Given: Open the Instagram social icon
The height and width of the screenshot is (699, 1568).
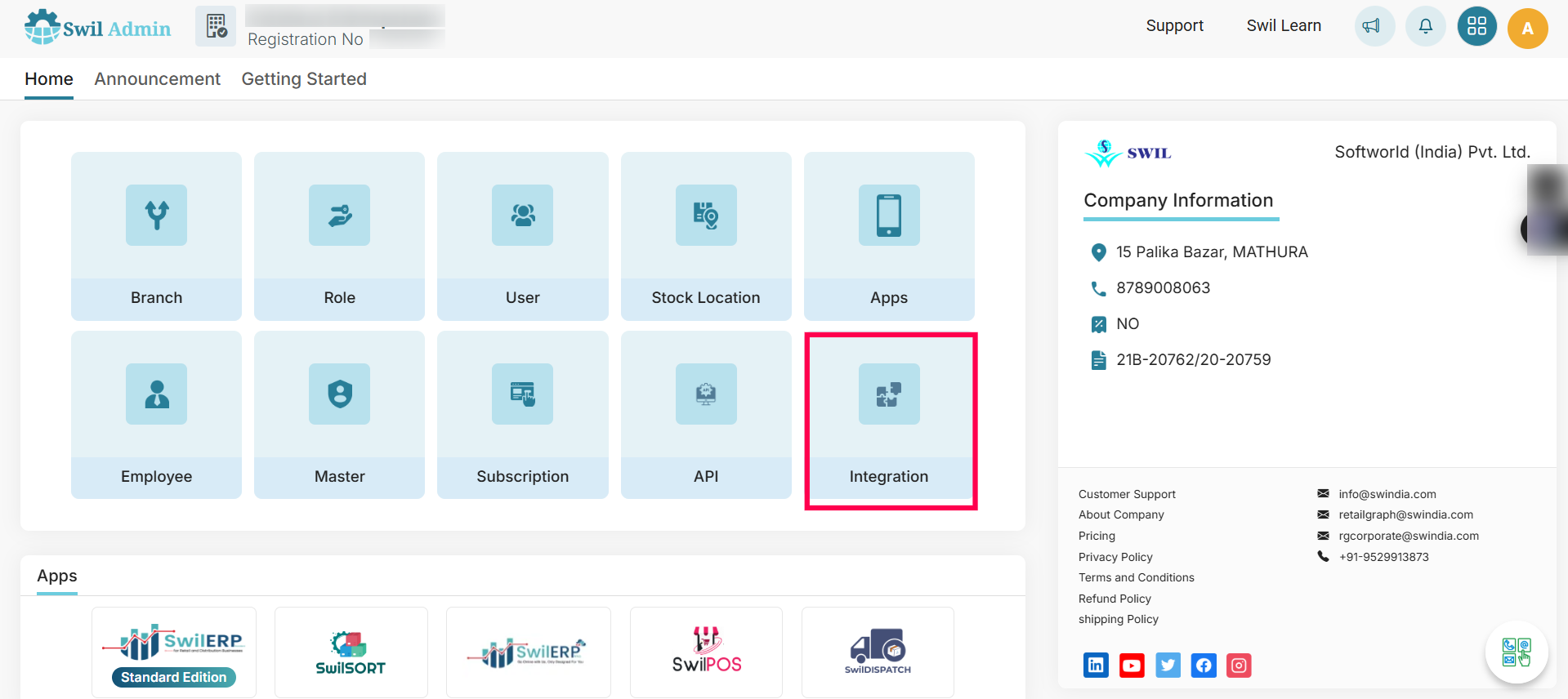Looking at the screenshot, I should click(1239, 666).
